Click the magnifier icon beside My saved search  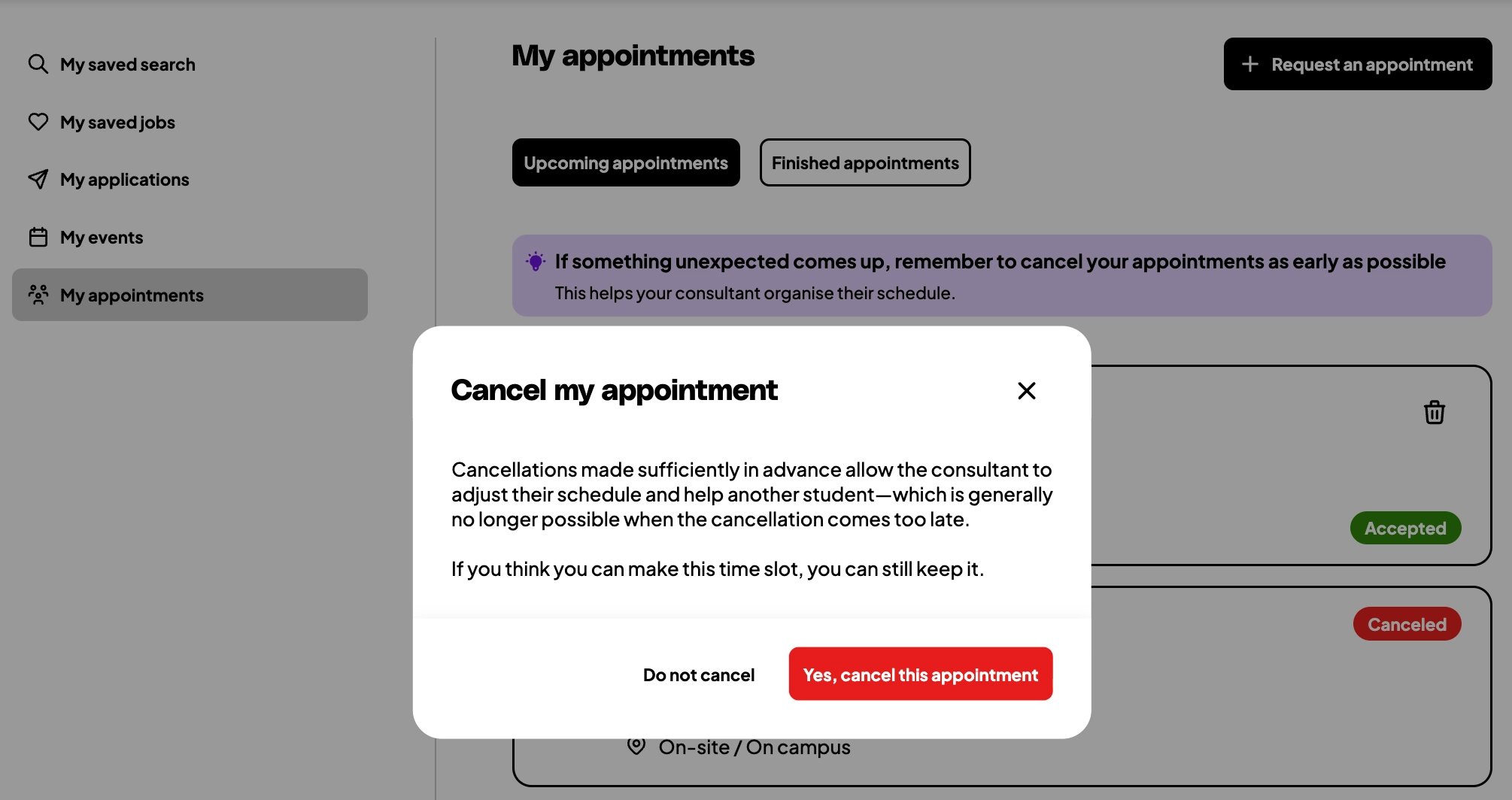pyautogui.click(x=38, y=64)
